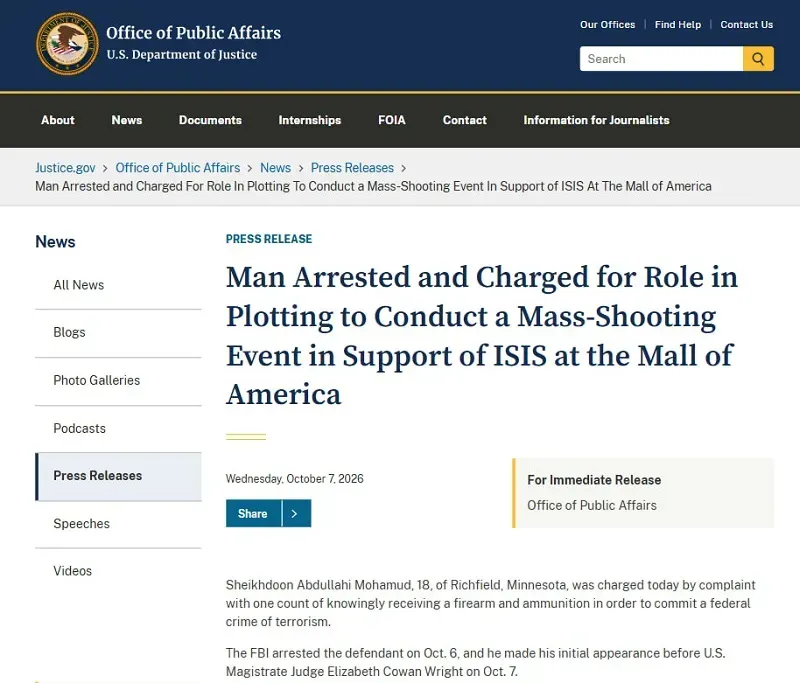Image resolution: width=800 pixels, height=683 pixels.
Task: Go to Office of Public Affairs breadcrumb
Action: tap(178, 168)
